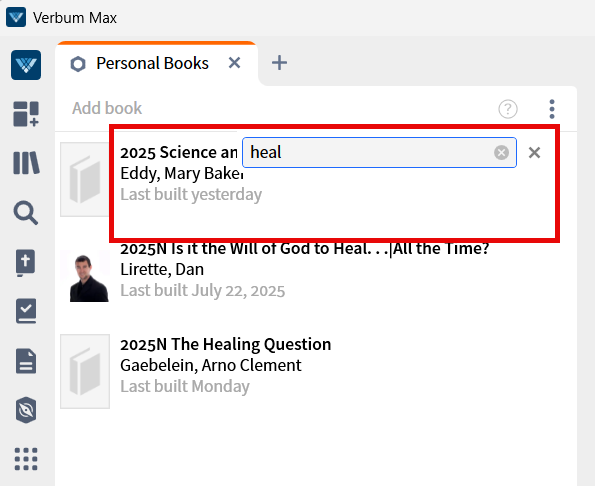Select 2025N The Healing Question title
The height and width of the screenshot is (486, 595).
click(225, 344)
